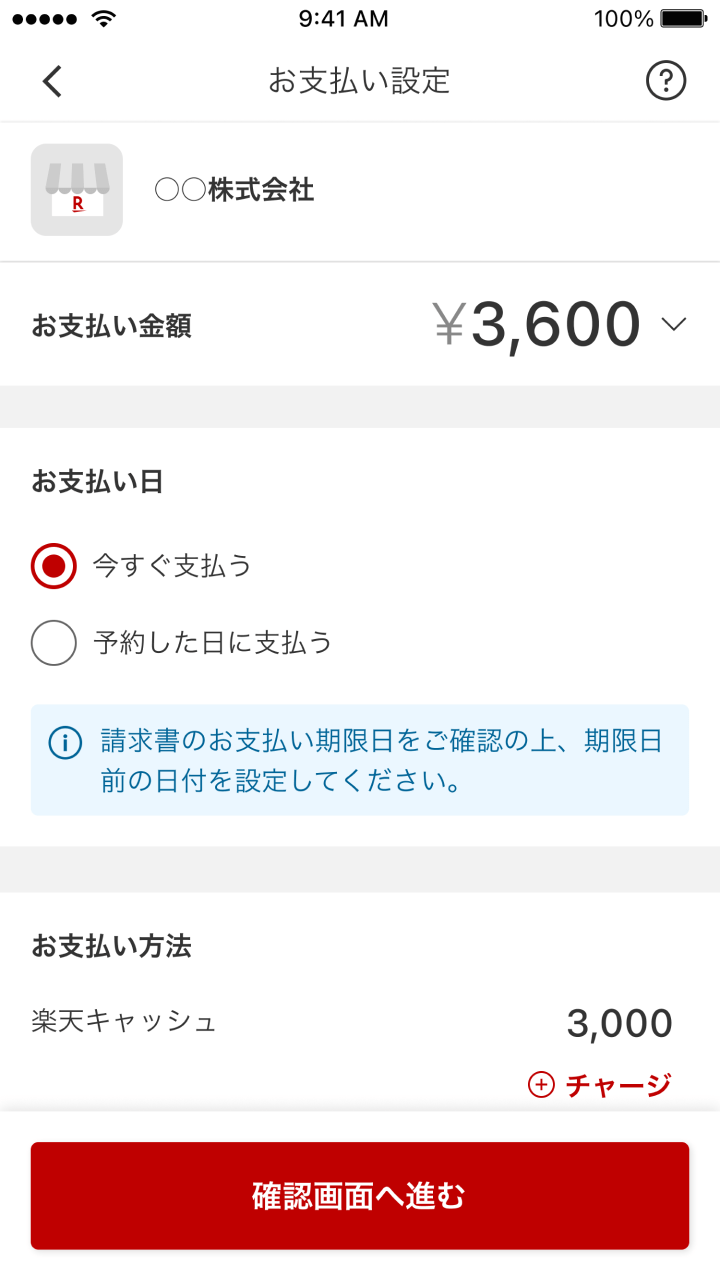This screenshot has height=1280, width=720.
Task: Tap the ¥3,600 payment amount
Action: [x=538, y=325]
